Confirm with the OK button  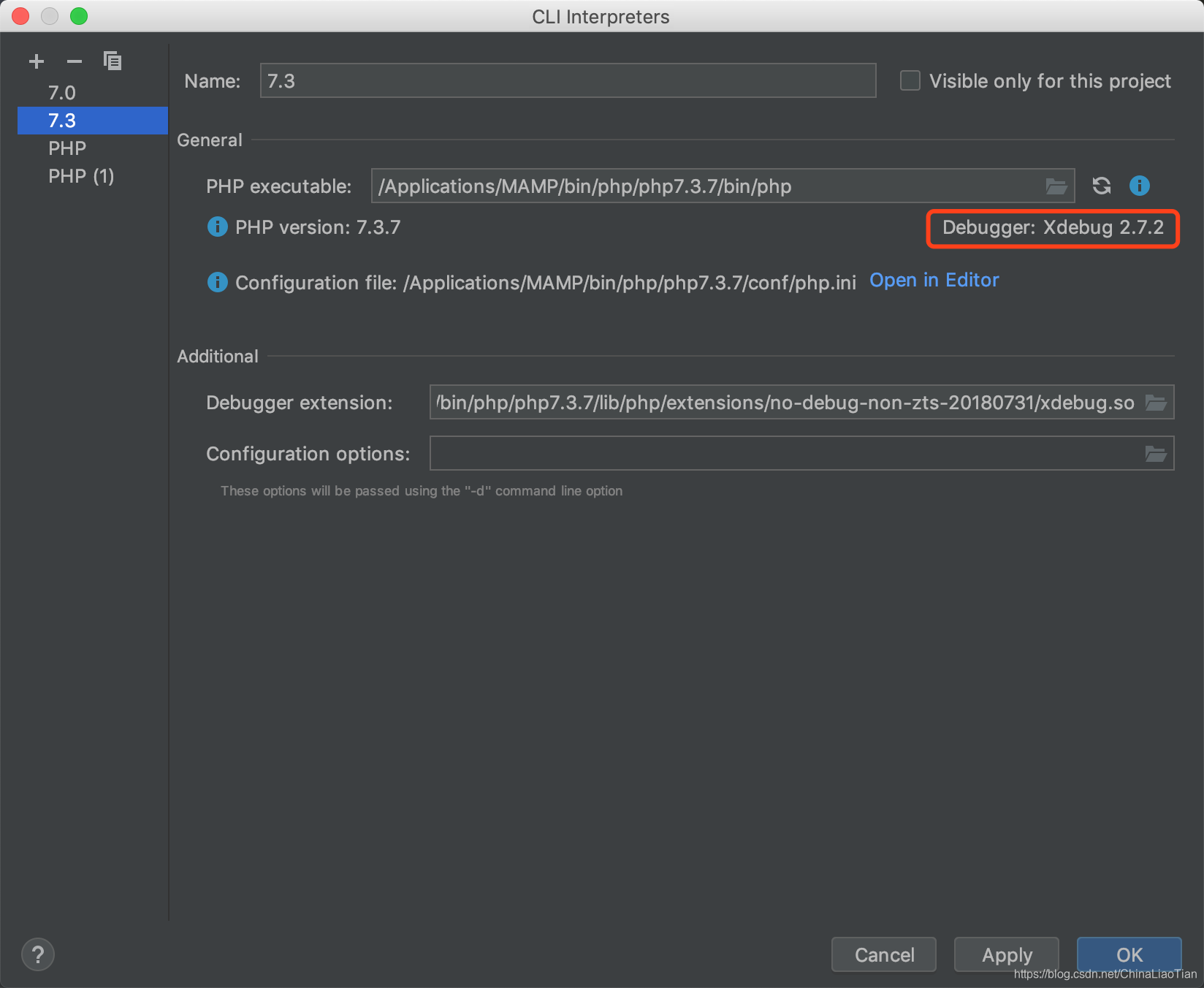(1129, 954)
